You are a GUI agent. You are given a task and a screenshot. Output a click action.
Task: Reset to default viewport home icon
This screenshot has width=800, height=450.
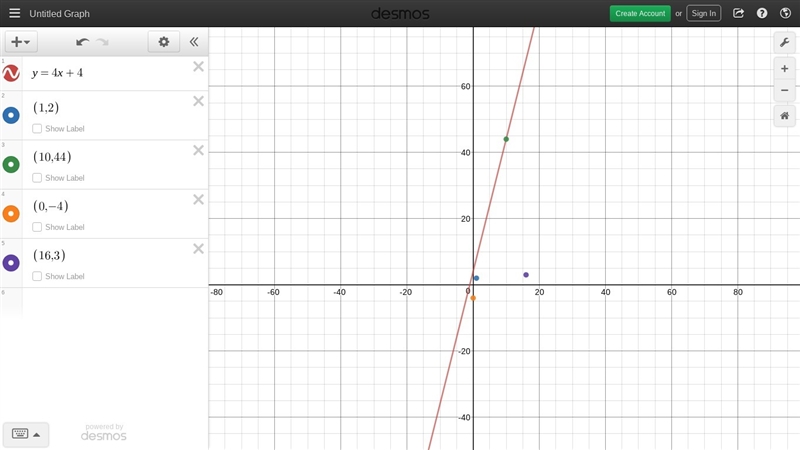pos(785,116)
